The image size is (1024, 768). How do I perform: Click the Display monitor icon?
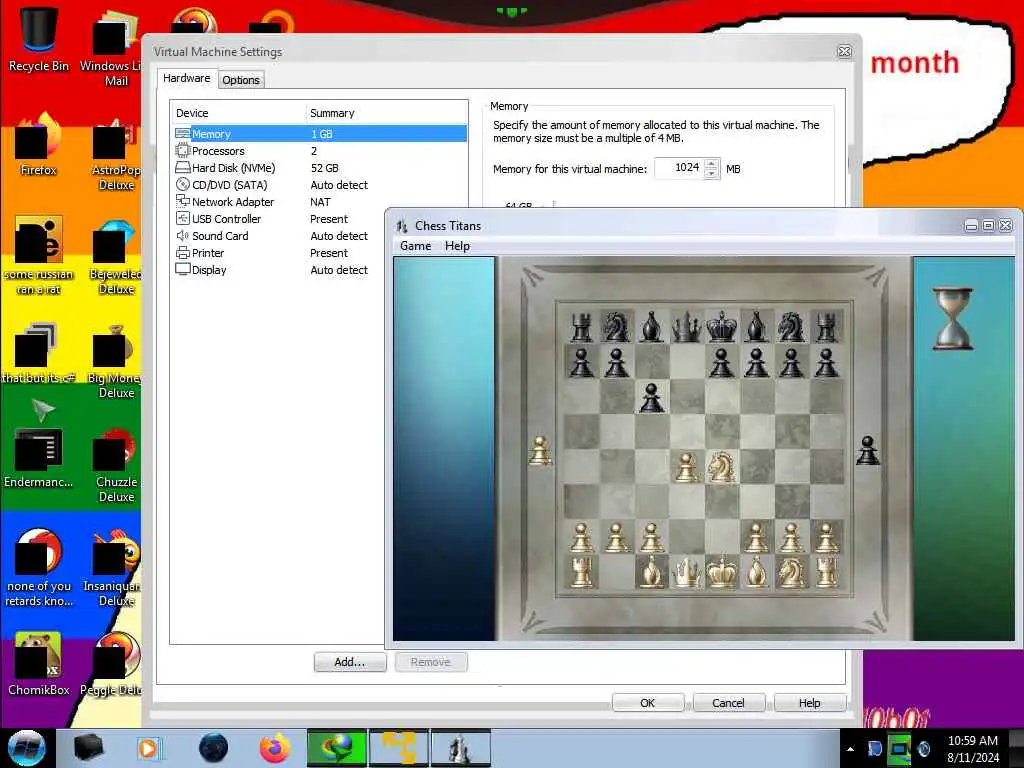(183, 269)
